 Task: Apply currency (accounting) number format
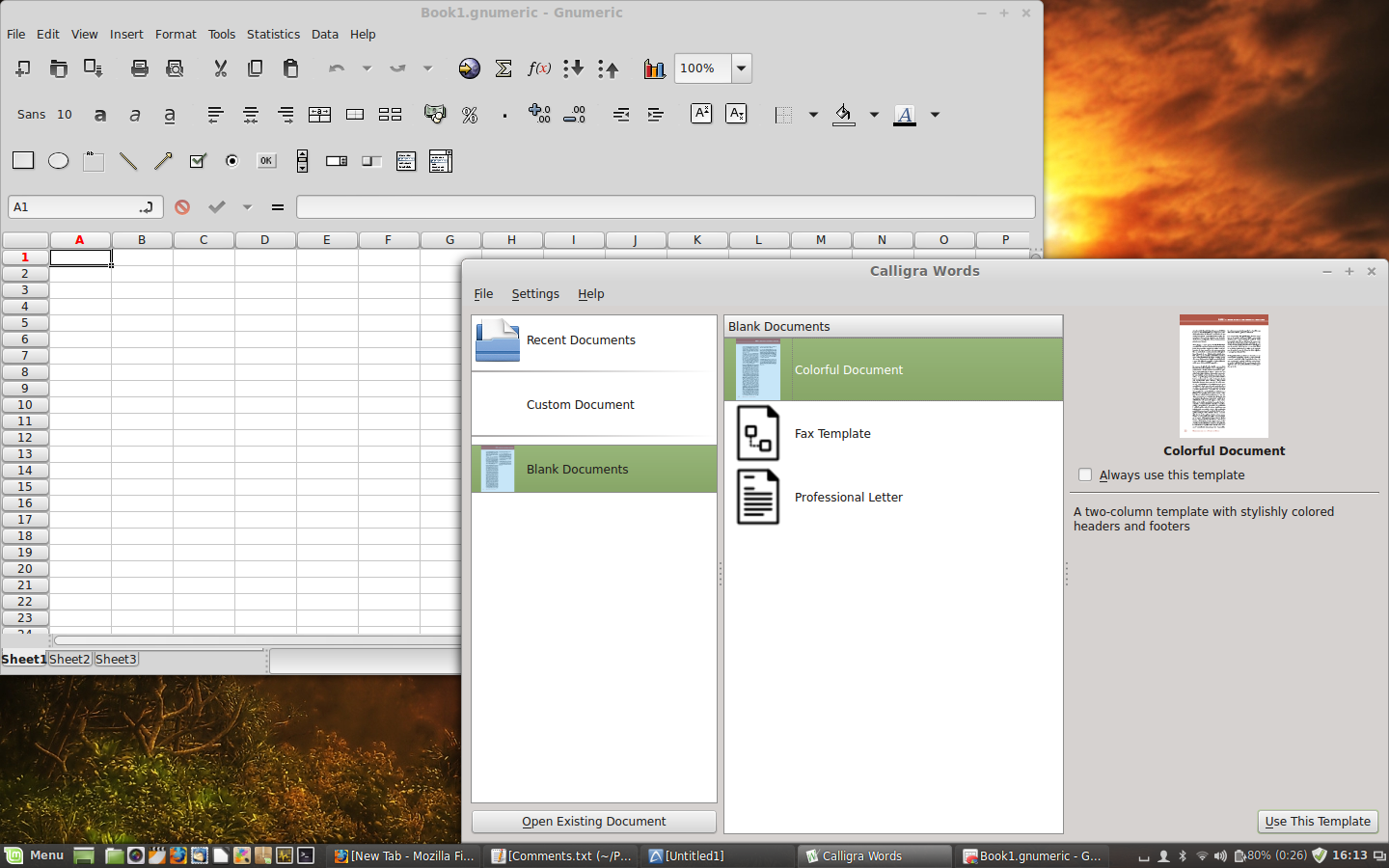point(436,115)
